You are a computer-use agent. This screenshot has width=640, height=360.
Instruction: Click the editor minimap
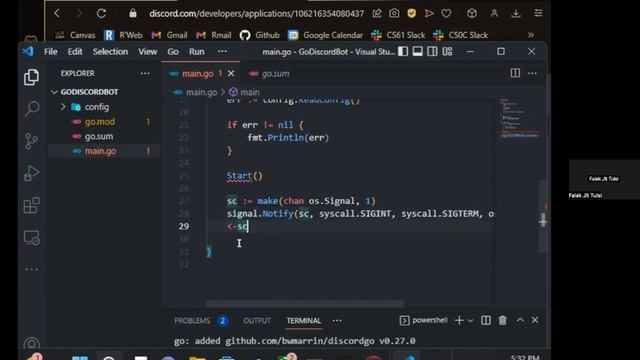click(518, 119)
